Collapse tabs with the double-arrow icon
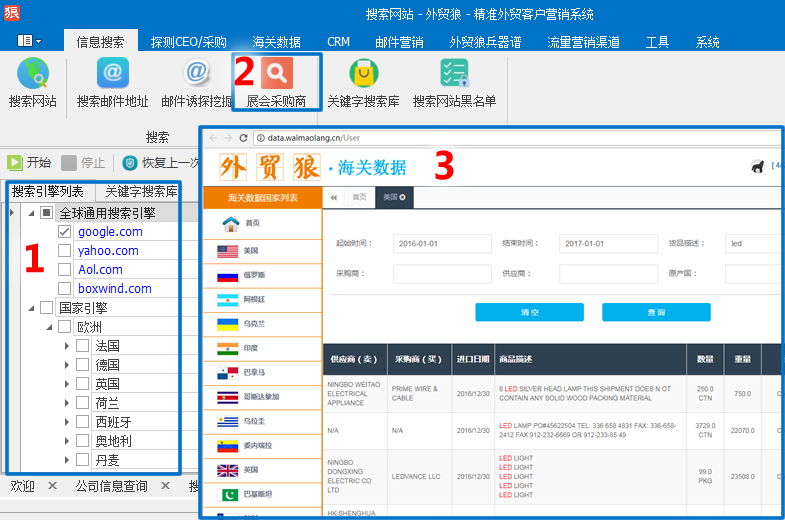This screenshot has height=520, width=785. pyautogui.click(x=333, y=198)
